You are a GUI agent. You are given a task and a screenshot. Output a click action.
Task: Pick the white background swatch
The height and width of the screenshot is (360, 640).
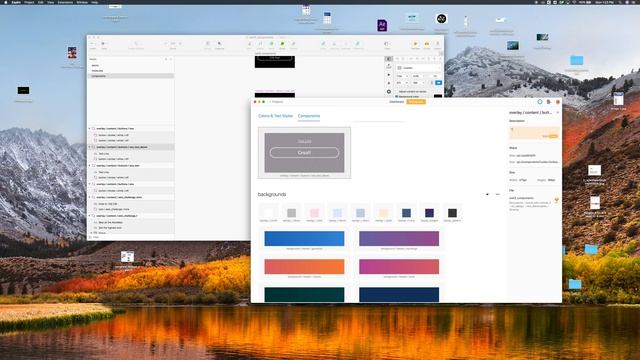point(268,213)
